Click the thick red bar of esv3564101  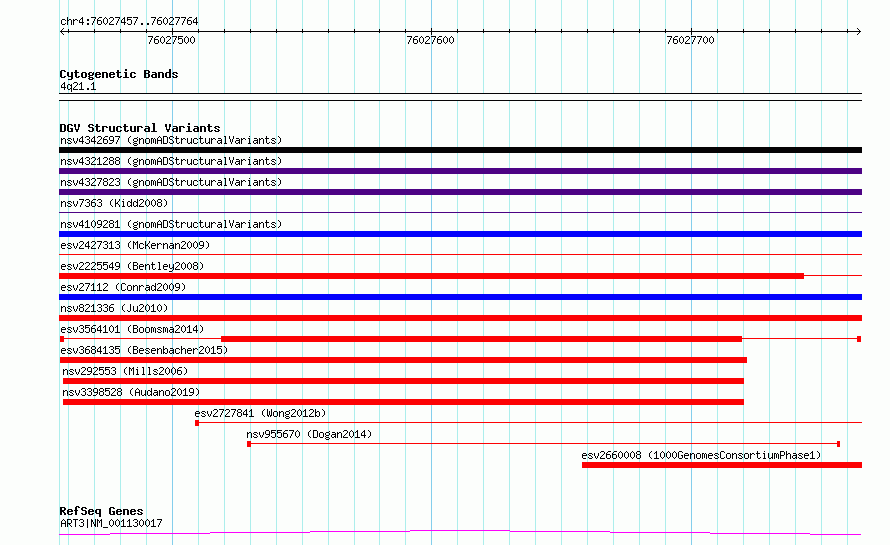pos(481,339)
